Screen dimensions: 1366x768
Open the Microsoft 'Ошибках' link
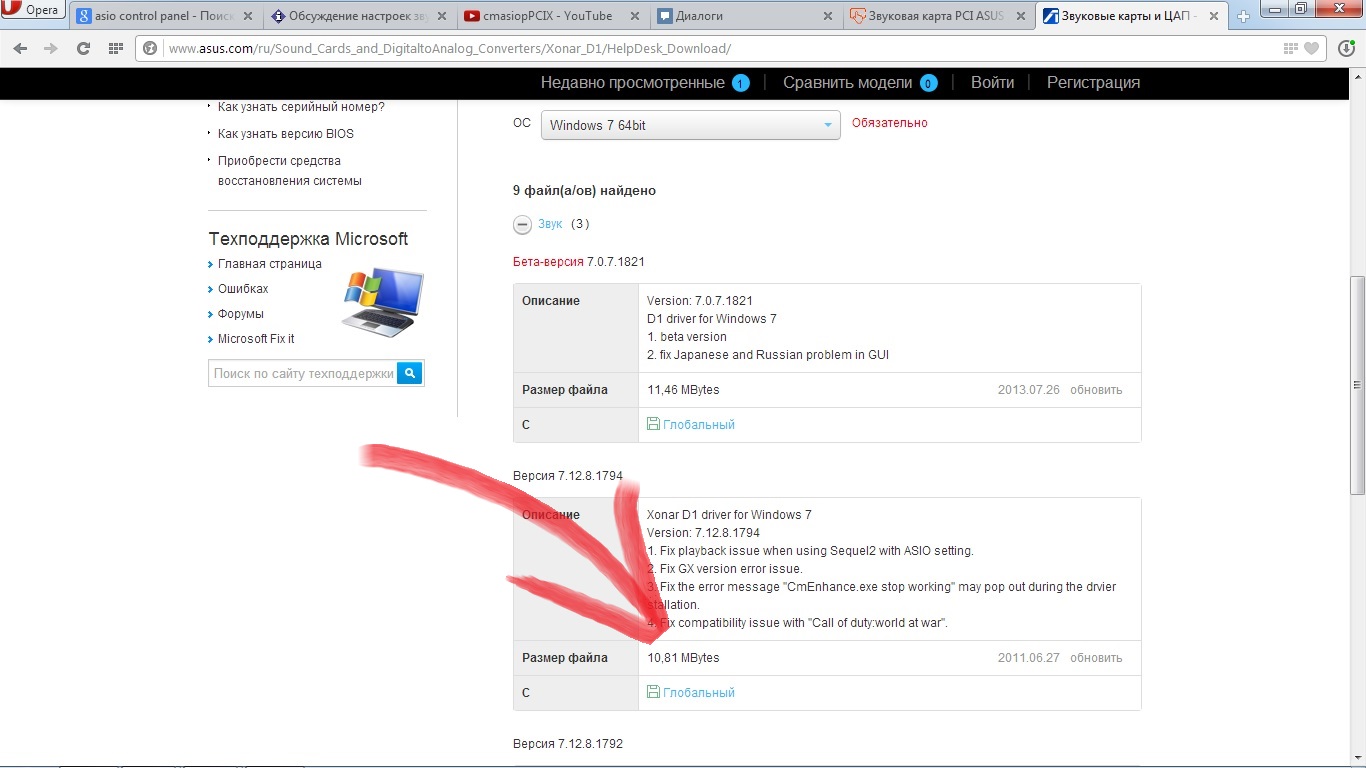(x=243, y=289)
